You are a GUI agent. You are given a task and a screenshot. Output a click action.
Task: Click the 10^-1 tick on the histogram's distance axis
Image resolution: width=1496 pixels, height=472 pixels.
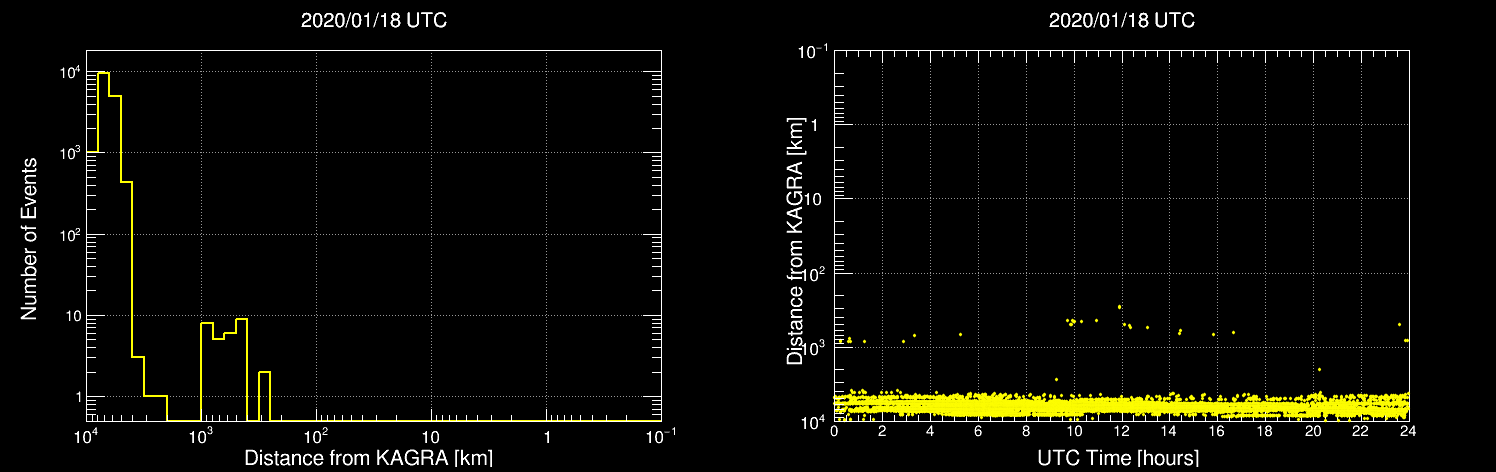pos(661,435)
